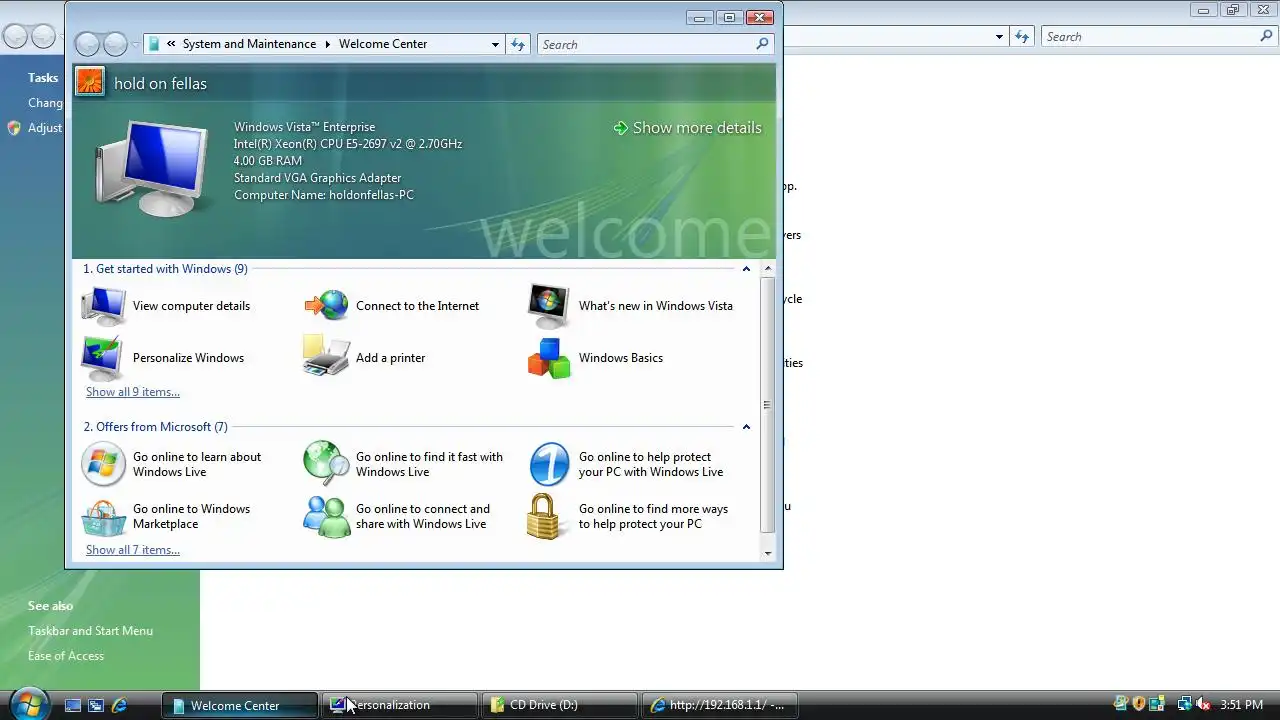Switch to CD Drive (D:) taskbar button
1280x720 pixels.
click(x=560, y=705)
